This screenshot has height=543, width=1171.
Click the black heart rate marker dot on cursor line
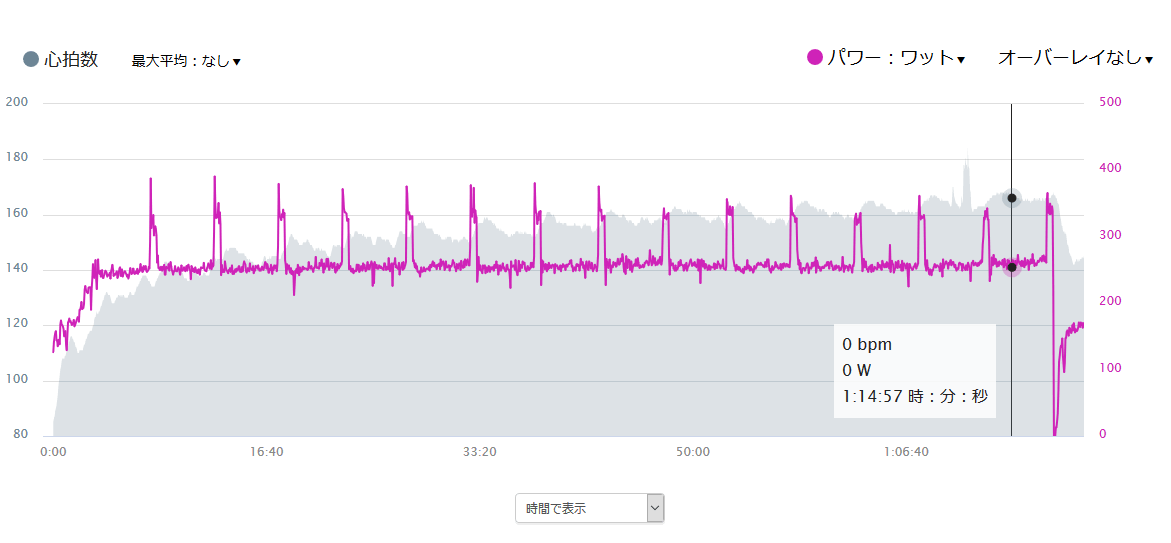click(1012, 198)
